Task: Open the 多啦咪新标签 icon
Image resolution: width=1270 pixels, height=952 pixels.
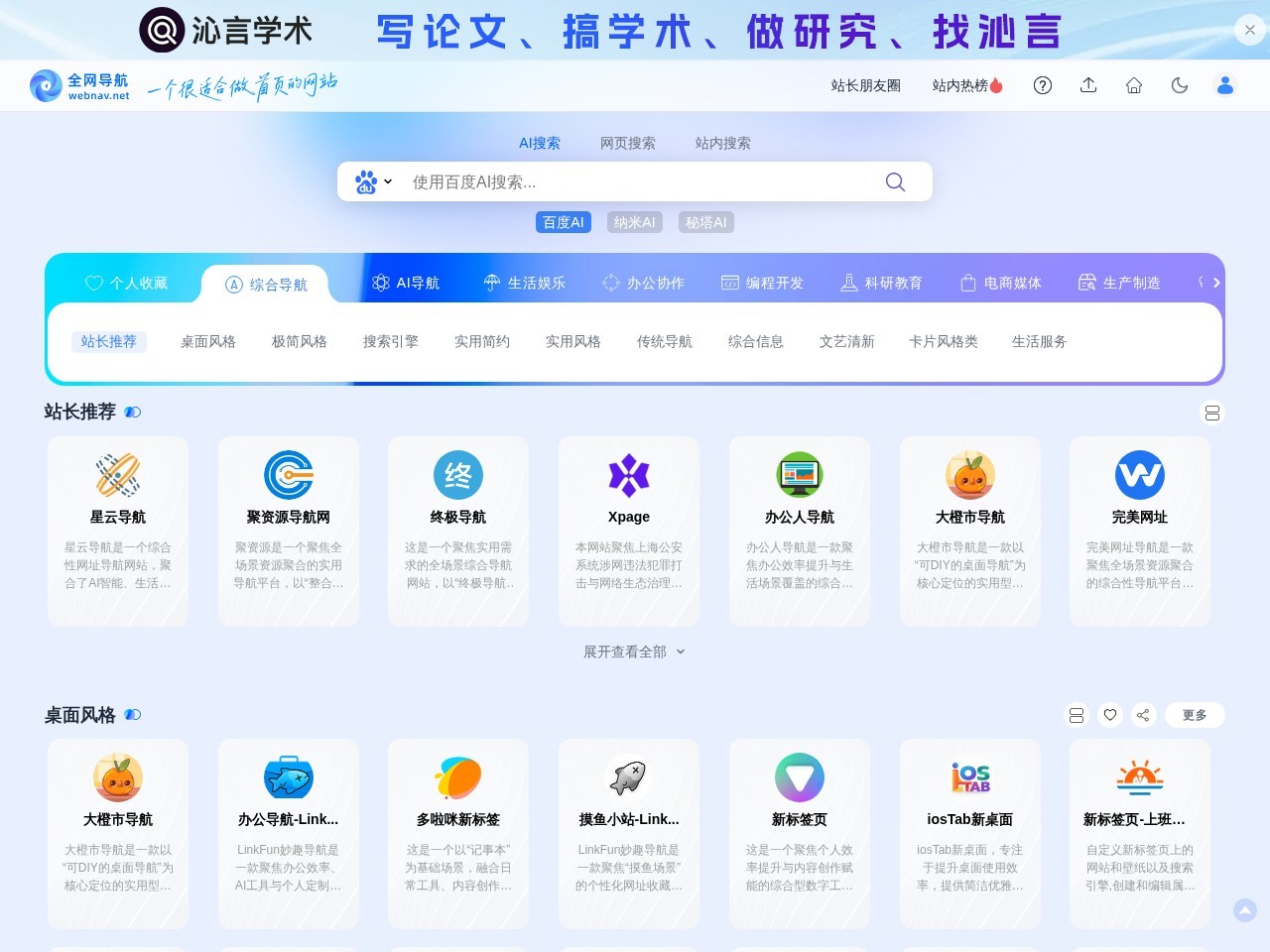Action: tap(458, 777)
